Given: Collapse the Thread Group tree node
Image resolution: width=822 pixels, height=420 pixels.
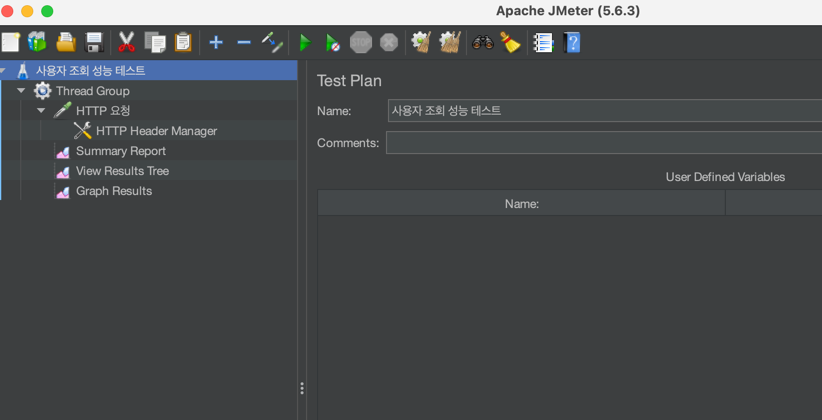Looking at the screenshot, I should point(22,91).
